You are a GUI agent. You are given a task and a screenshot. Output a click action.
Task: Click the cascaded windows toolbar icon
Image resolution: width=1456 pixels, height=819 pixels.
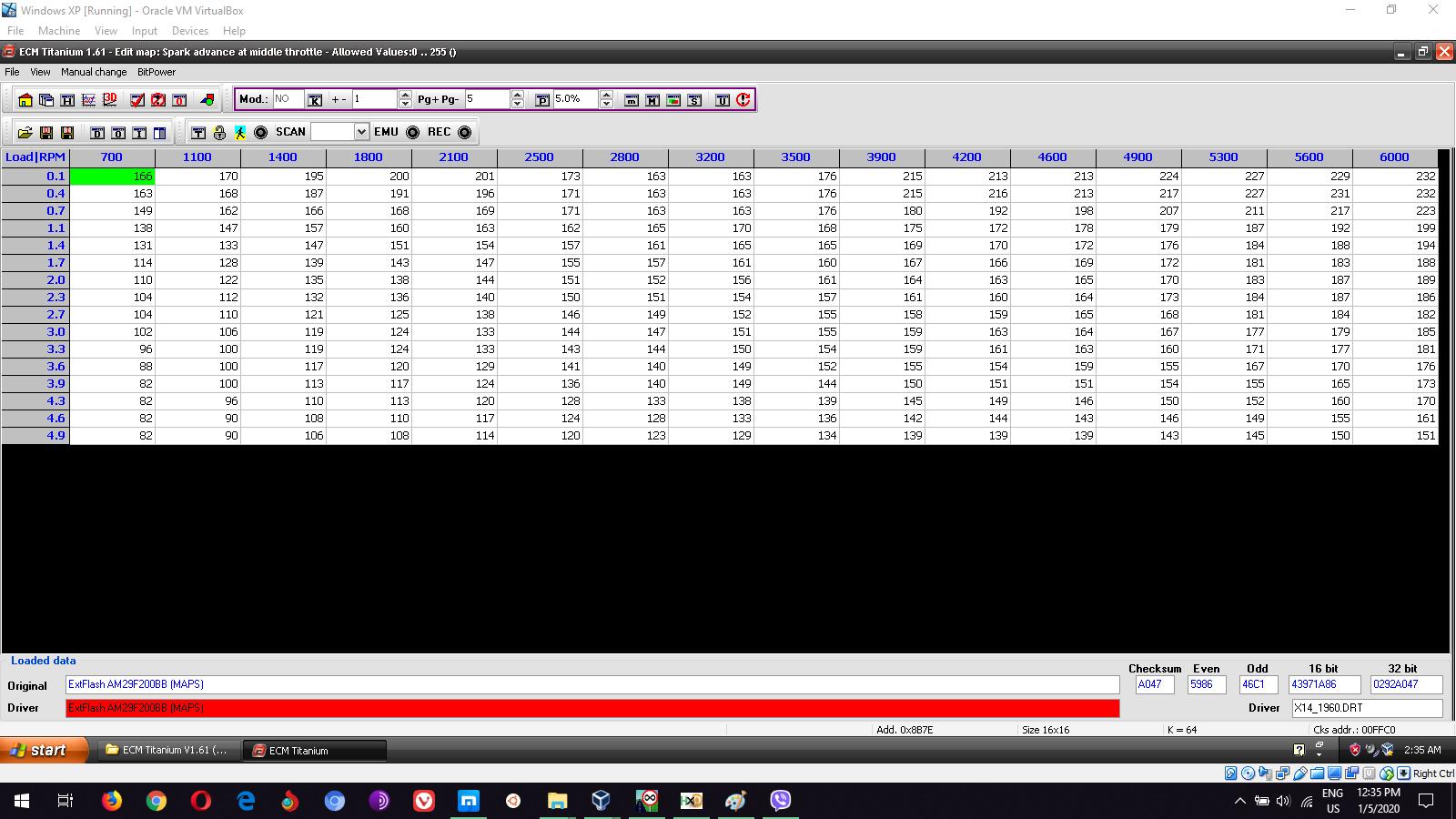(x=46, y=100)
